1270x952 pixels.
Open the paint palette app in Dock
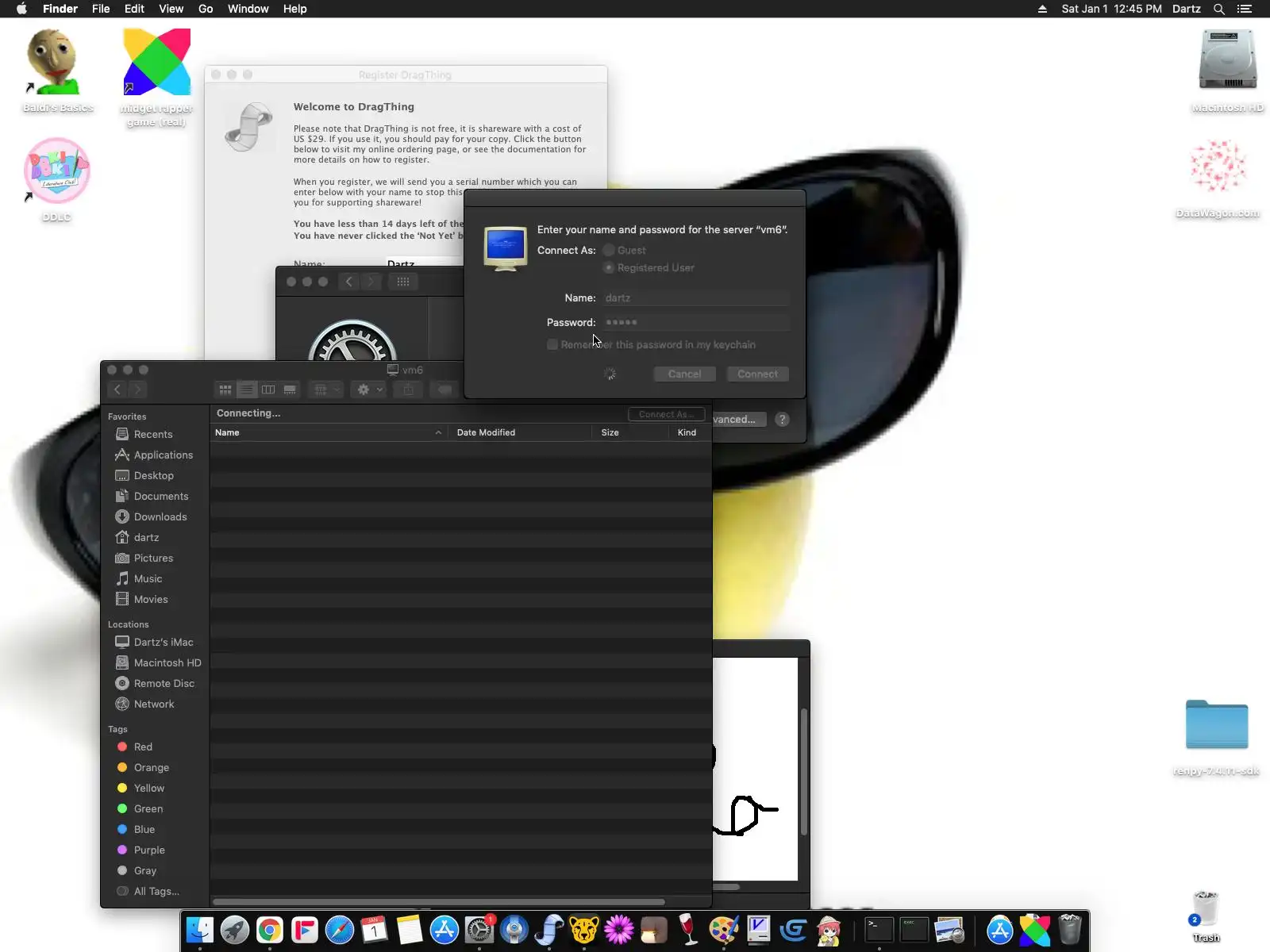[x=724, y=930]
